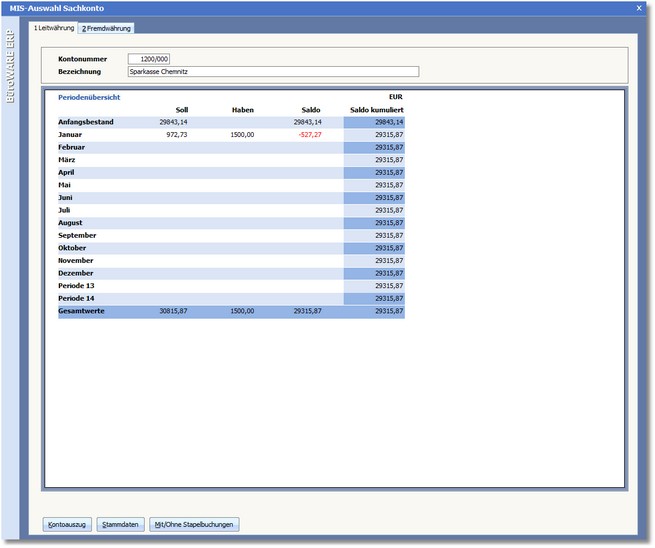Open the 2 Fremdwährung tab
This screenshot has height=548, width=655.
[x=106, y=28]
